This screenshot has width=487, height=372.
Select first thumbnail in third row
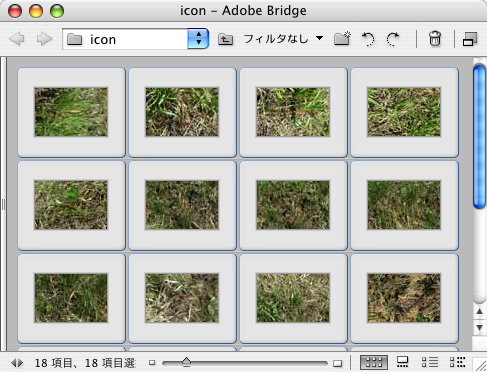(x=71, y=298)
